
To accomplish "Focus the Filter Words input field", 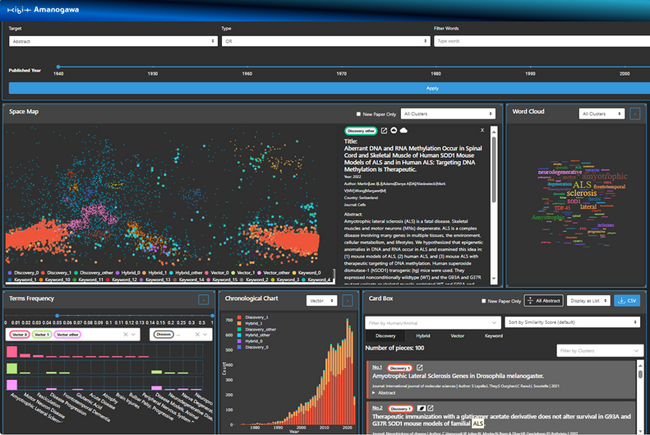I will pos(542,41).
